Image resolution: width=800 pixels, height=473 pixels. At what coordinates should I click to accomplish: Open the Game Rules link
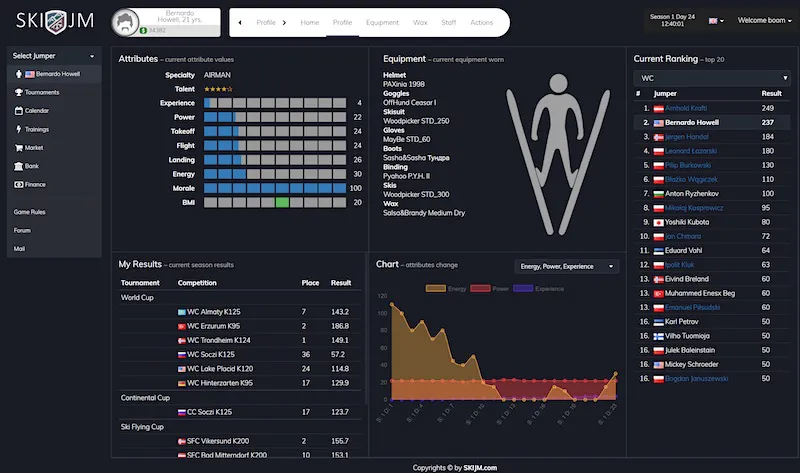coord(28,212)
